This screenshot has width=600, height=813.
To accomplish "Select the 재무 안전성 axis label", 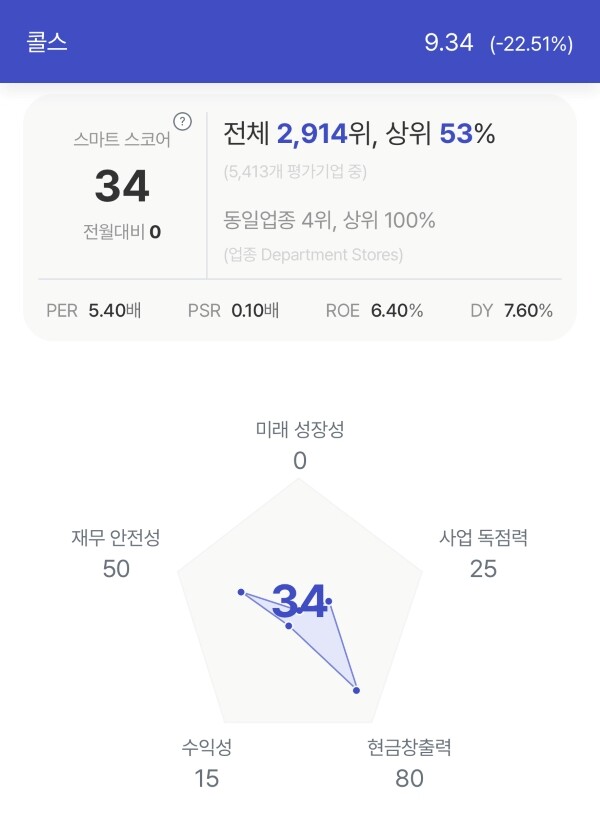I will (116, 538).
